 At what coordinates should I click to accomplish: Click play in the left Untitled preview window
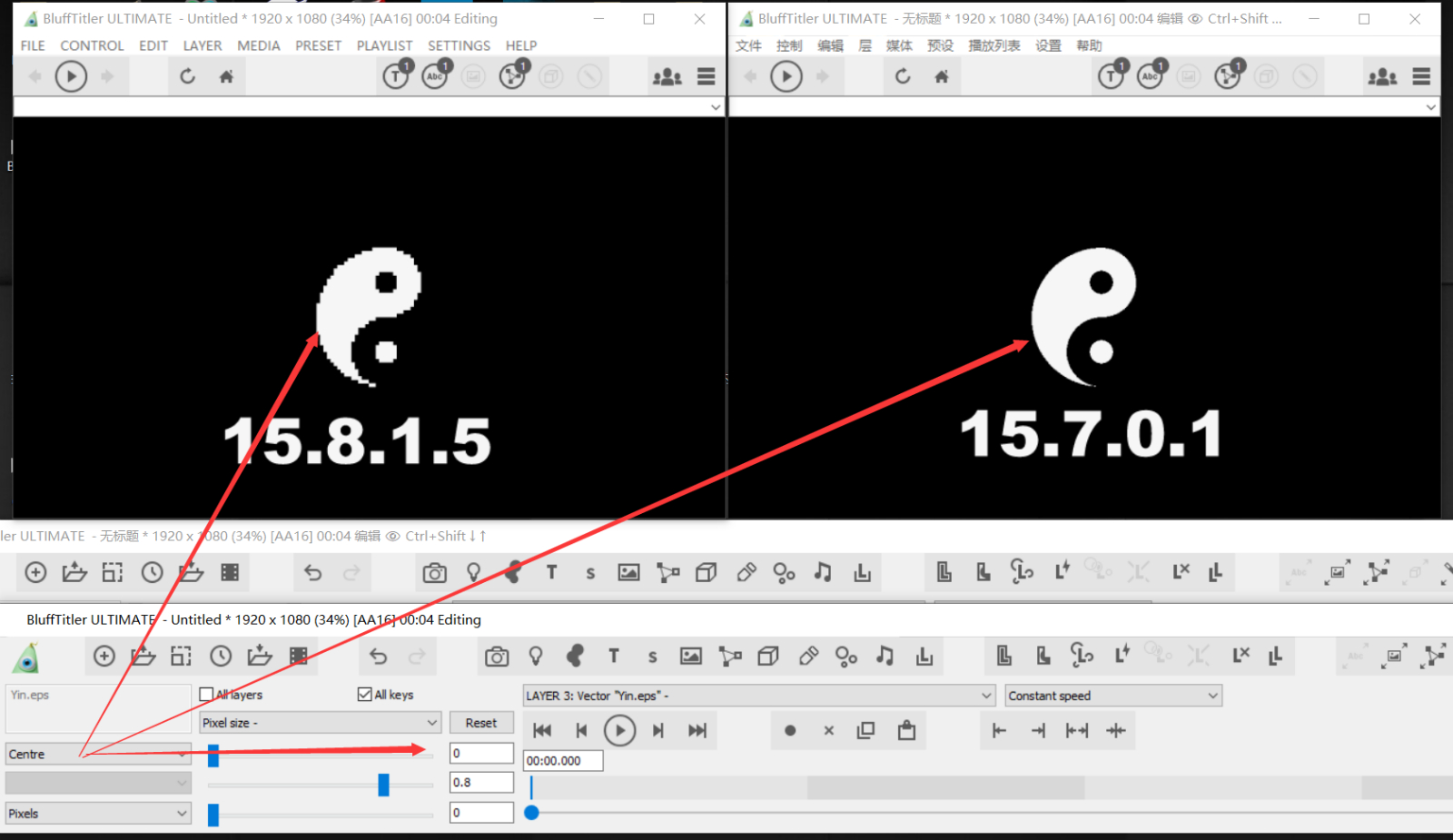click(x=71, y=76)
